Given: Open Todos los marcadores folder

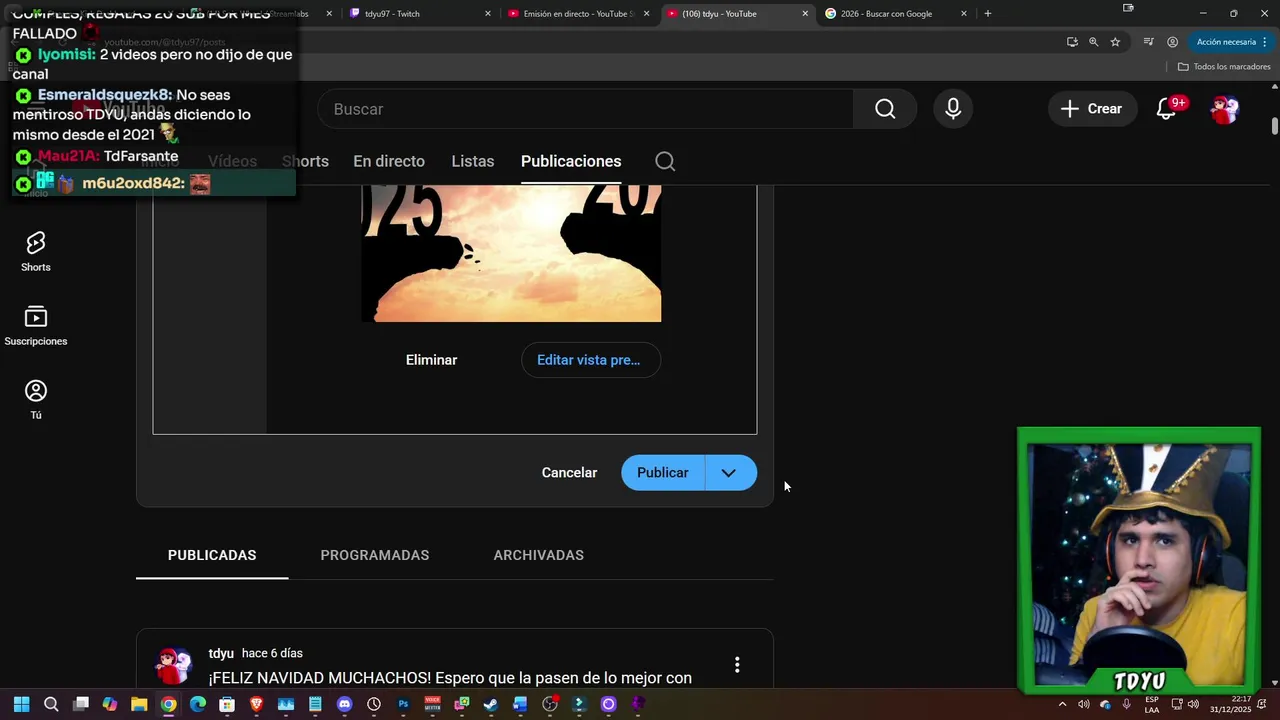Looking at the screenshot, I should (1224, 67).
